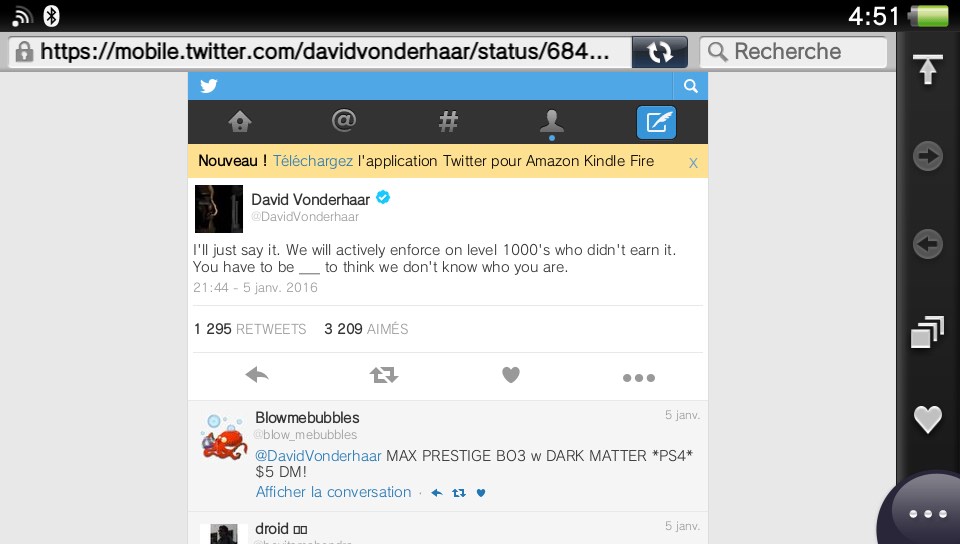
Task: Open browser bookmarks heart icon
Action: point(928,419)
